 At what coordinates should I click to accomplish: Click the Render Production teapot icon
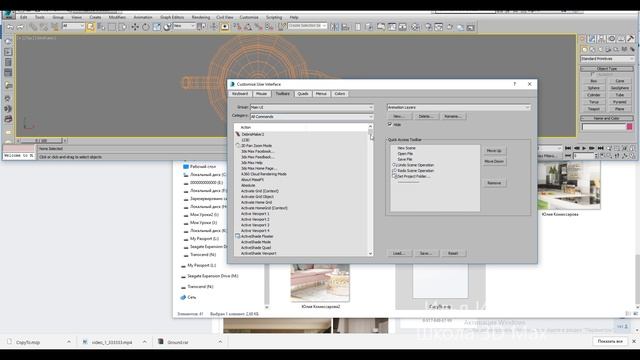coord(450,27)
